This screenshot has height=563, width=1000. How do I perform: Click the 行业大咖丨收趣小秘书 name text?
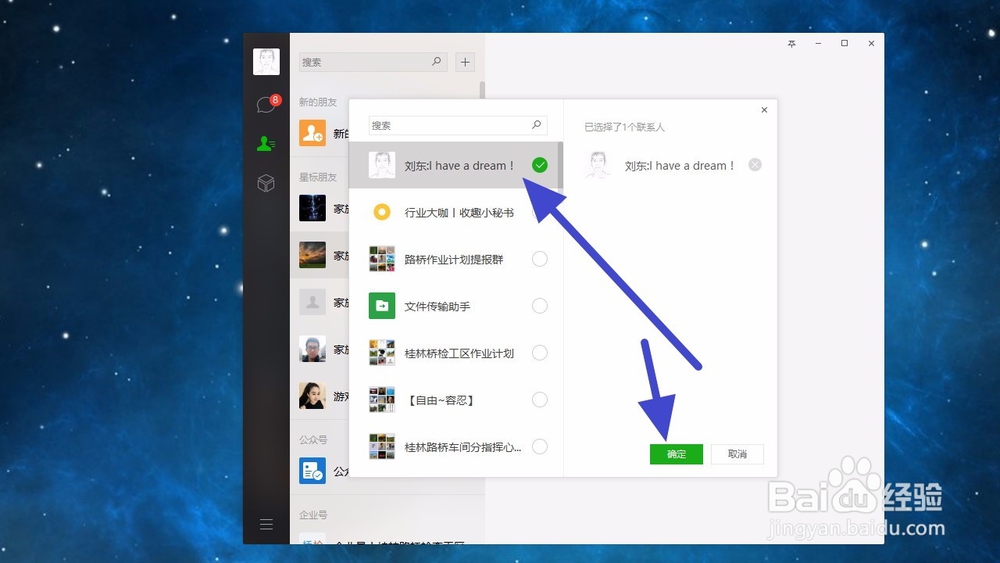[459, 212]
